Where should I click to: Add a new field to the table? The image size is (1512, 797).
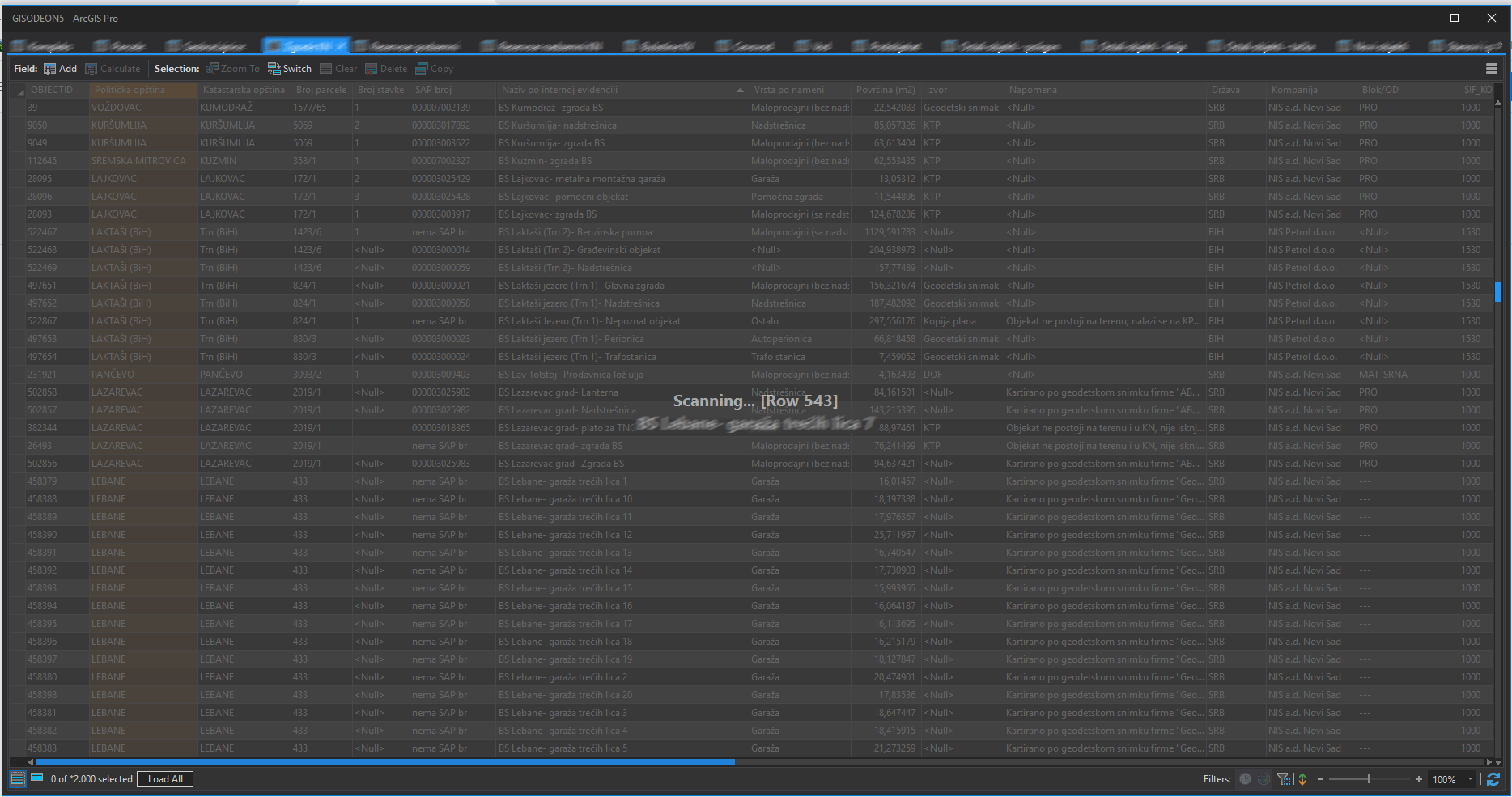tap(60, 69)
